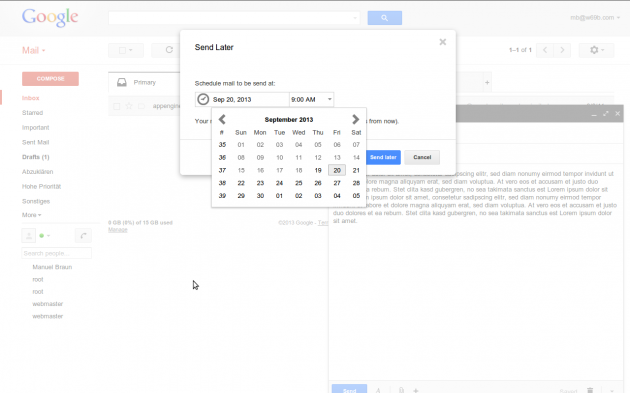Refresh the mail list

169,50
